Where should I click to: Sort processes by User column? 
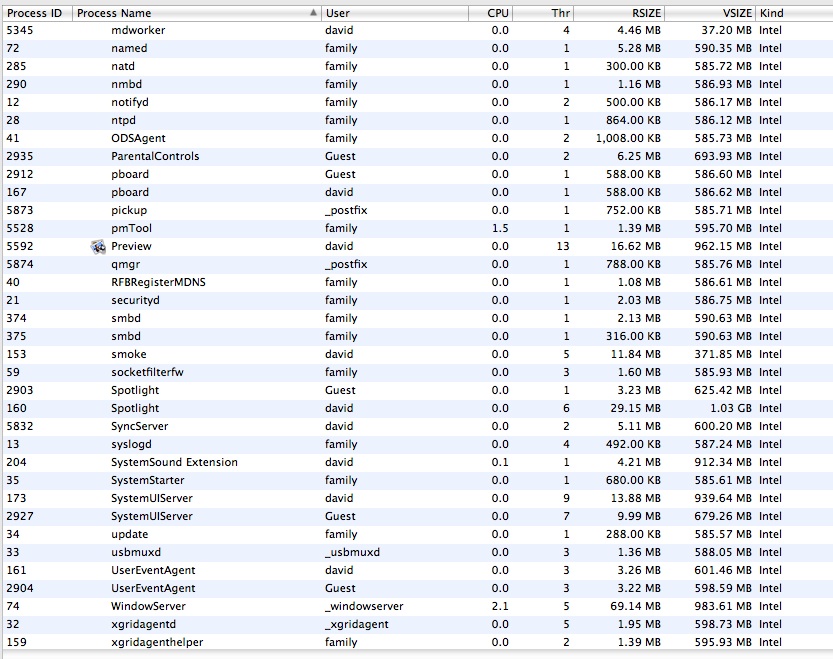(395, 13)
